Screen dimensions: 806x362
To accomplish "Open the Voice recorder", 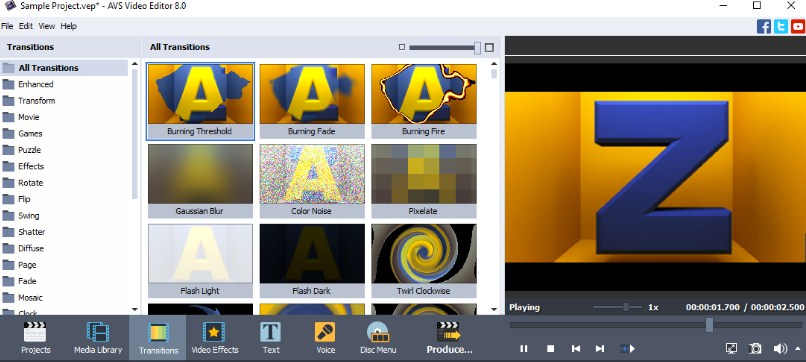I will click(x=325, y=338).
